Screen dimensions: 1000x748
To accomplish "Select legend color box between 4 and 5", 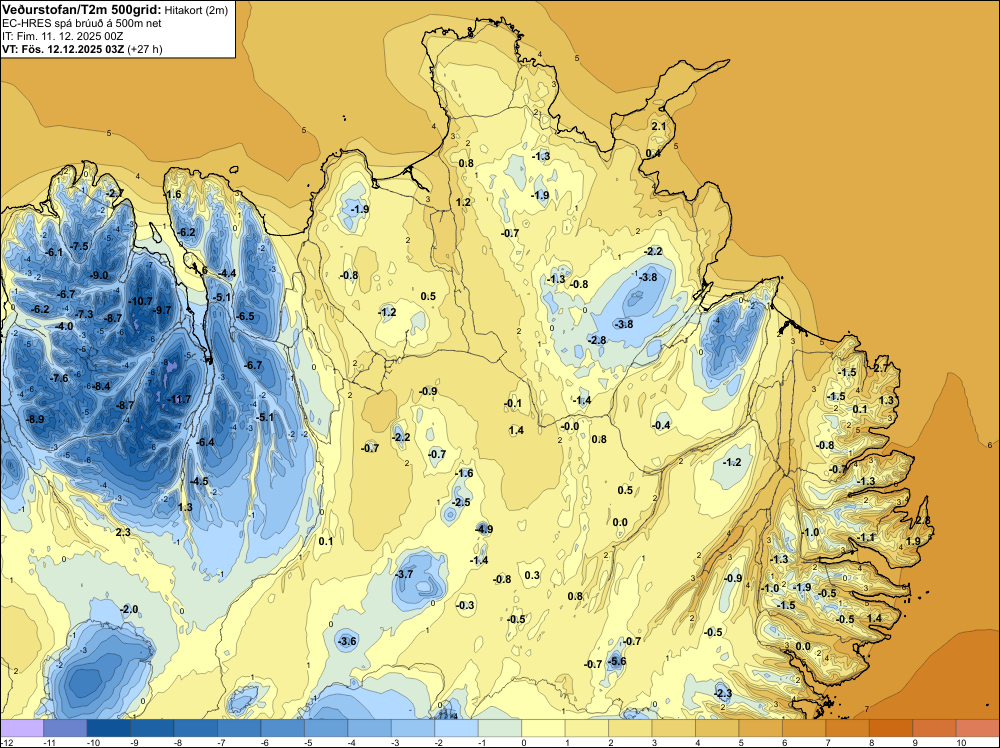I will tap(717, 728).
